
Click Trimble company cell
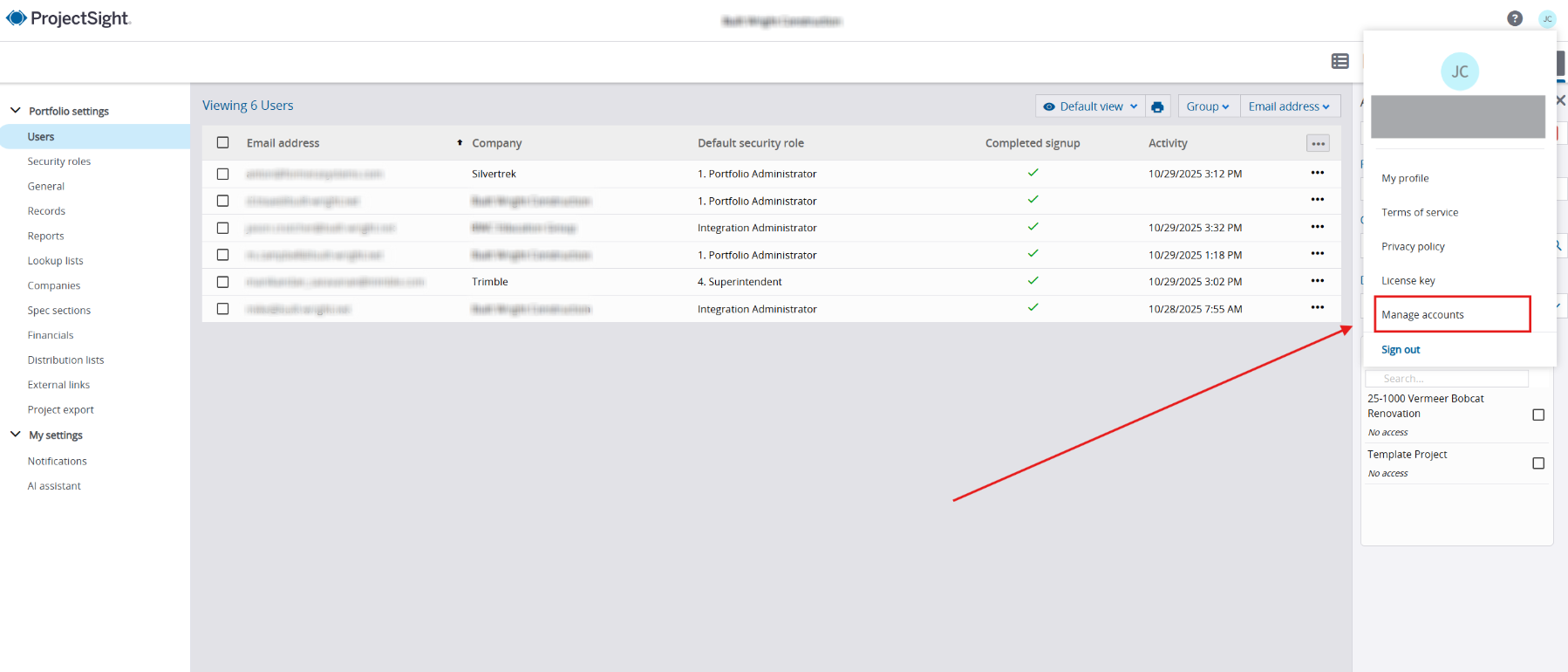[489, 282]
